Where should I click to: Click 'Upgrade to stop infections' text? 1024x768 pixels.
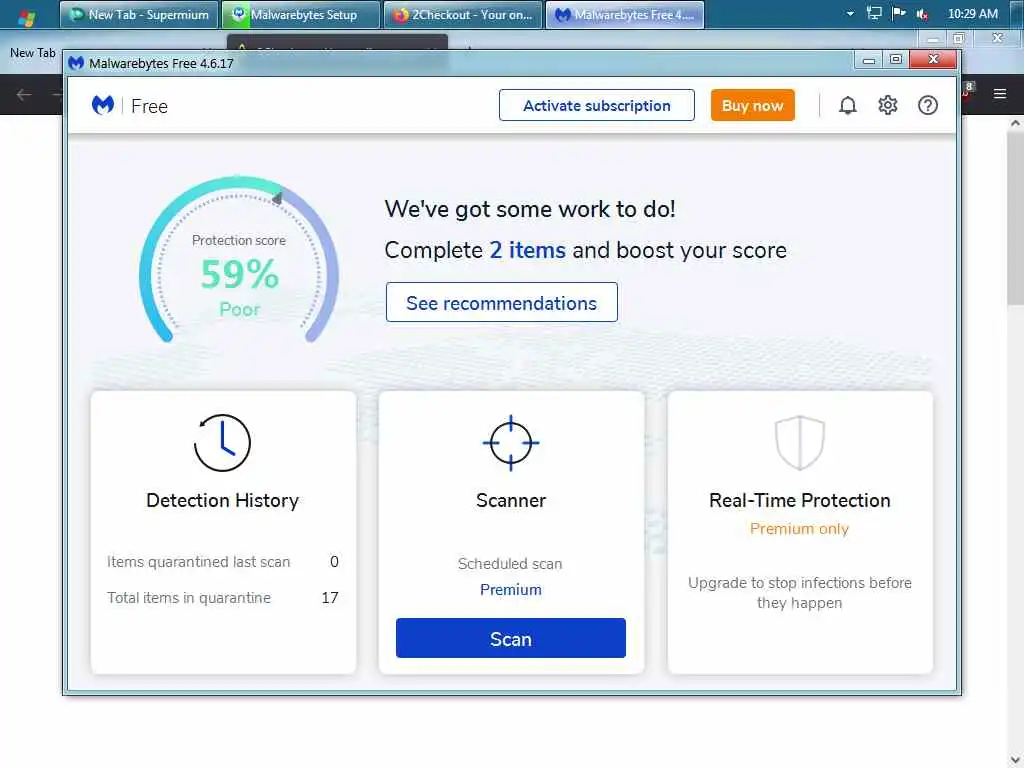click(799, 592)
